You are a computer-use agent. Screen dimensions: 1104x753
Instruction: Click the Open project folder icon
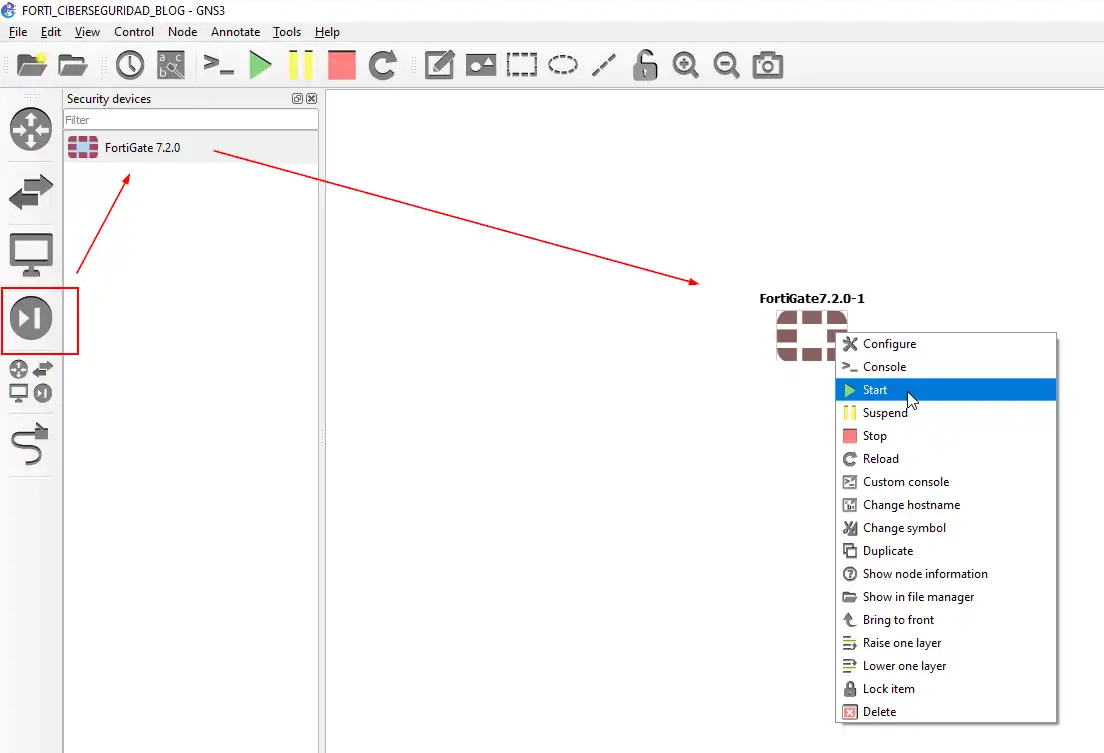point(73,65)
